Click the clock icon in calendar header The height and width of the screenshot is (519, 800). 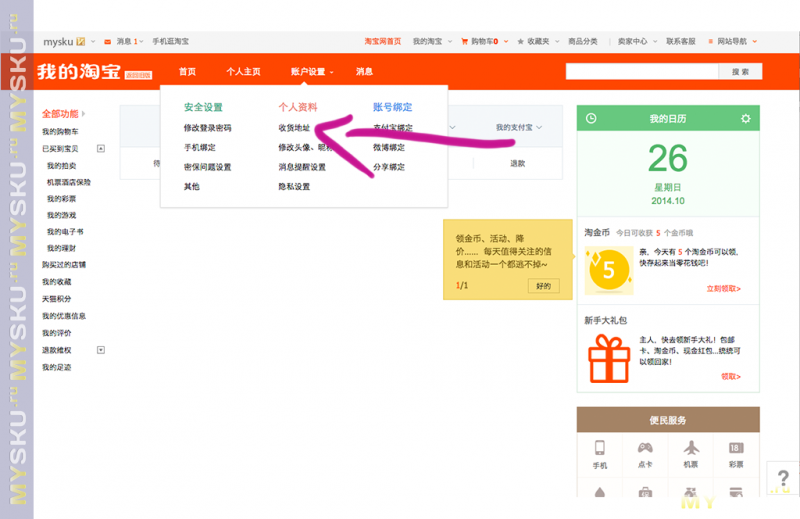pos(591,118)
